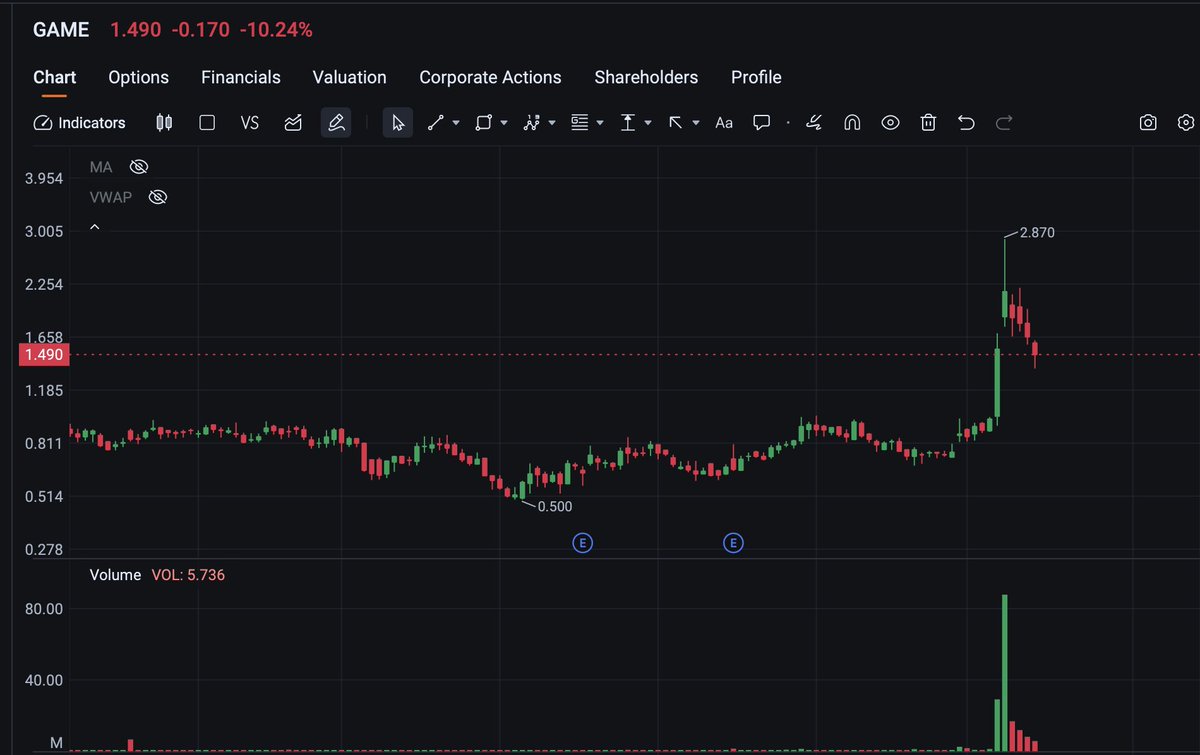This screenshot has height=755, width=1200.
Task: Toggle the drawing pencil tool
Action: point(336,123)
